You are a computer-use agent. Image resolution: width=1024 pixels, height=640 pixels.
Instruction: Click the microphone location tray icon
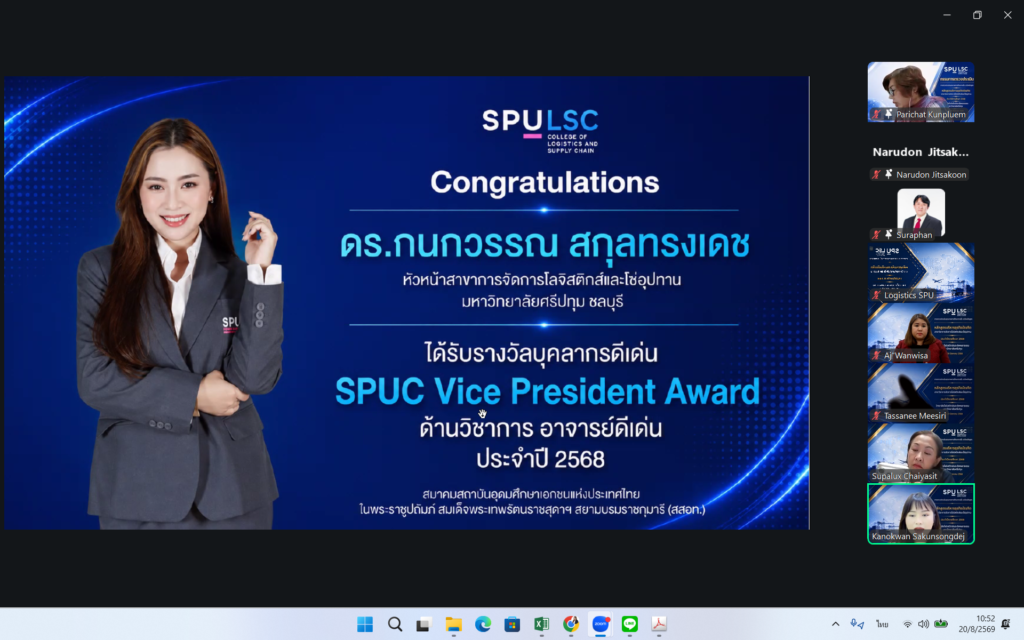pyautogui.click(x=857, y=624)
